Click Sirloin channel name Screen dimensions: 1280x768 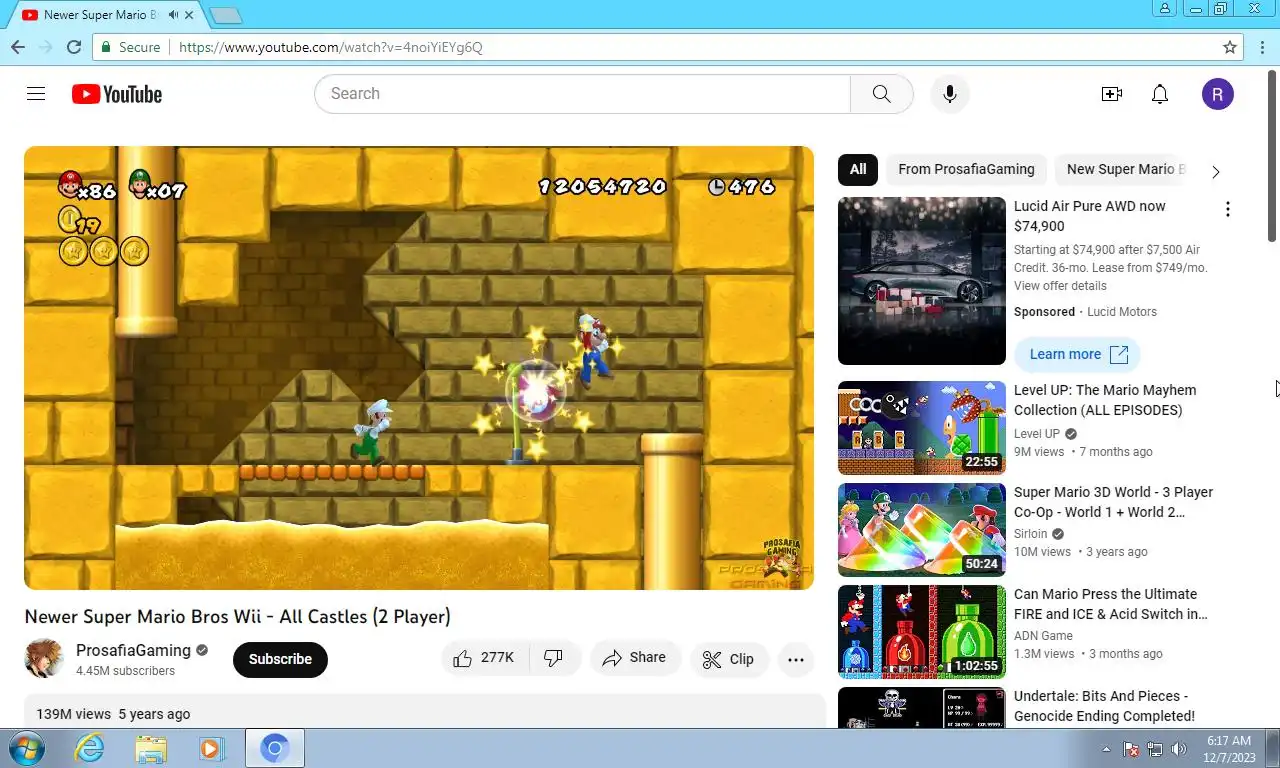point(1031,534)
